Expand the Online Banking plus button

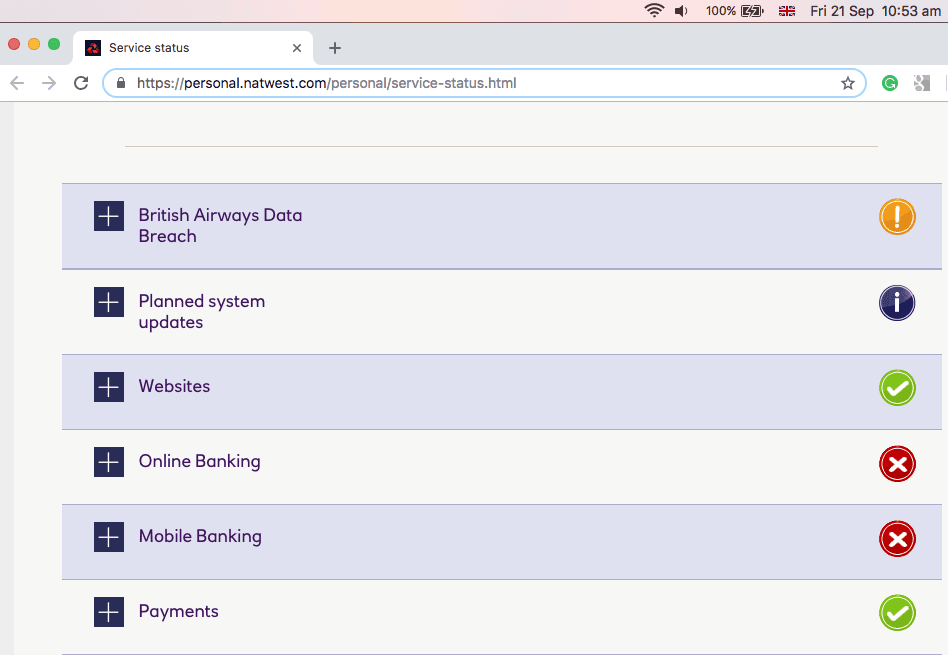pyautogui.click(x=108, y=462)
